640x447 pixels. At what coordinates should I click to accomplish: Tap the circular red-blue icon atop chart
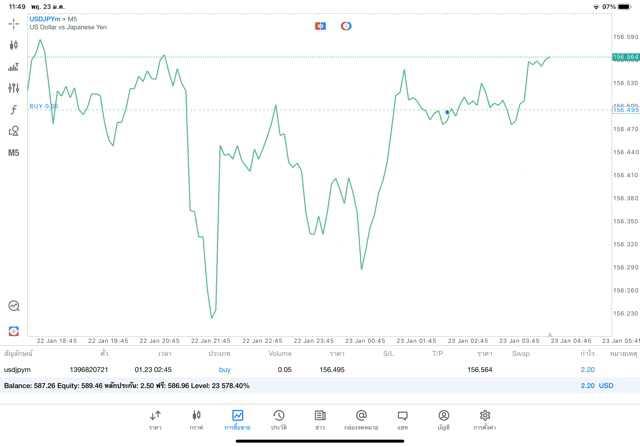(x=346, y=25)
